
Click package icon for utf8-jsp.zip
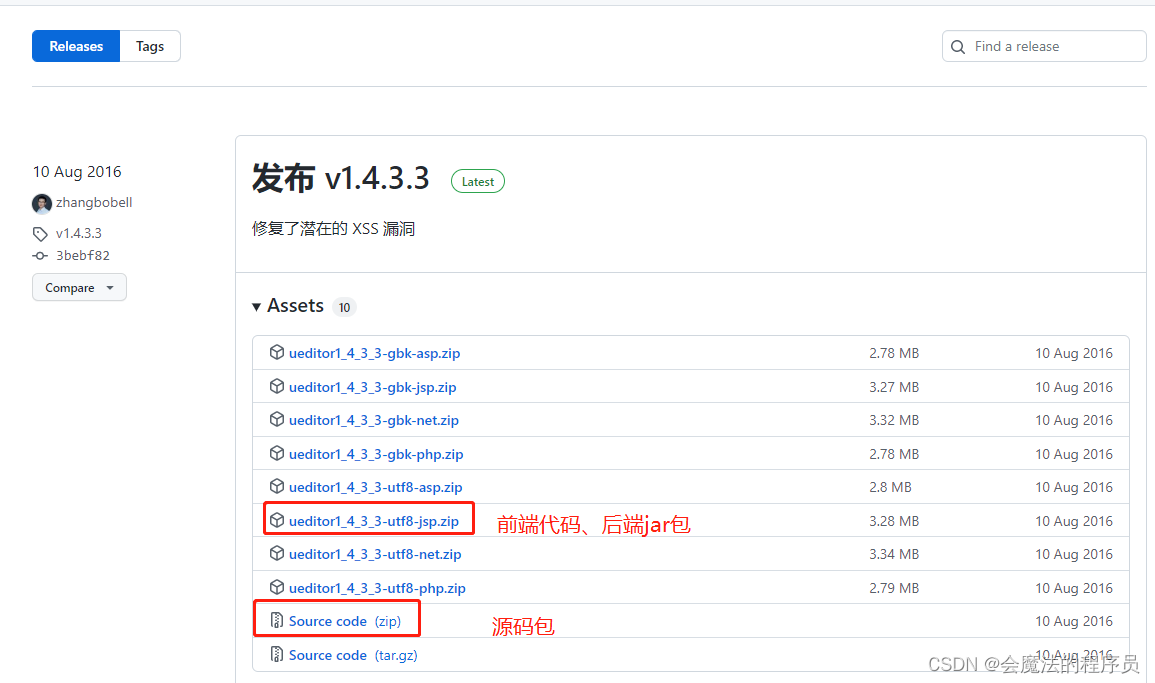[277, 520]
